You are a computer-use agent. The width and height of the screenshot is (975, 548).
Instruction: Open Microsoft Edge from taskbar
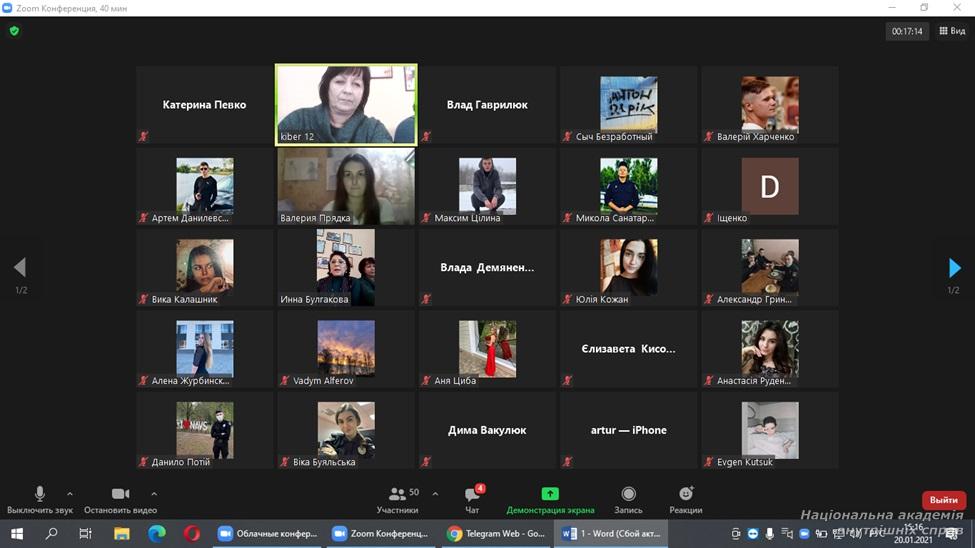157,534
